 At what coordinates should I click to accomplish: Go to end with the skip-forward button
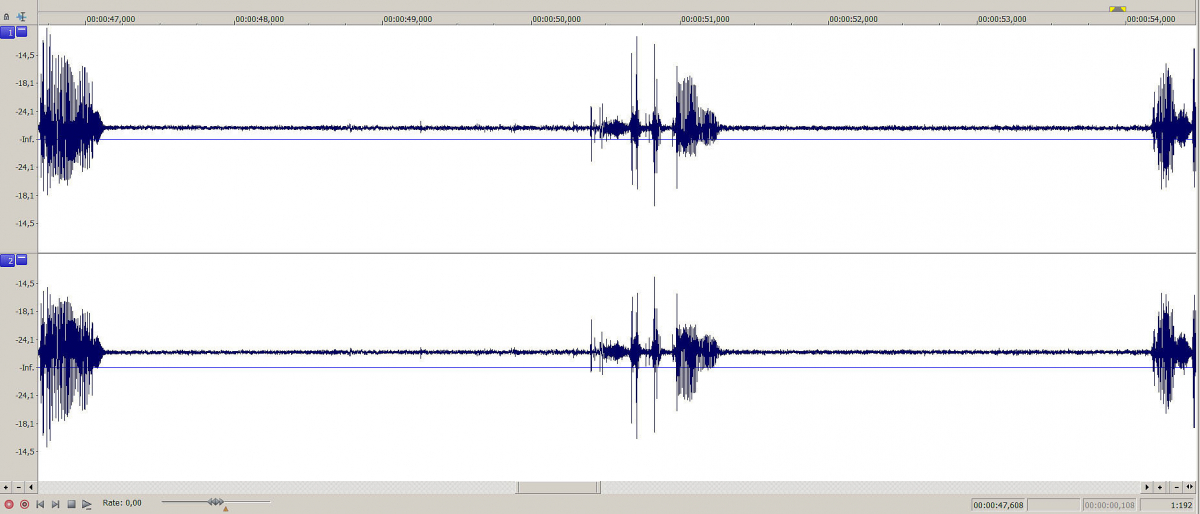click(x=56, y=504)
